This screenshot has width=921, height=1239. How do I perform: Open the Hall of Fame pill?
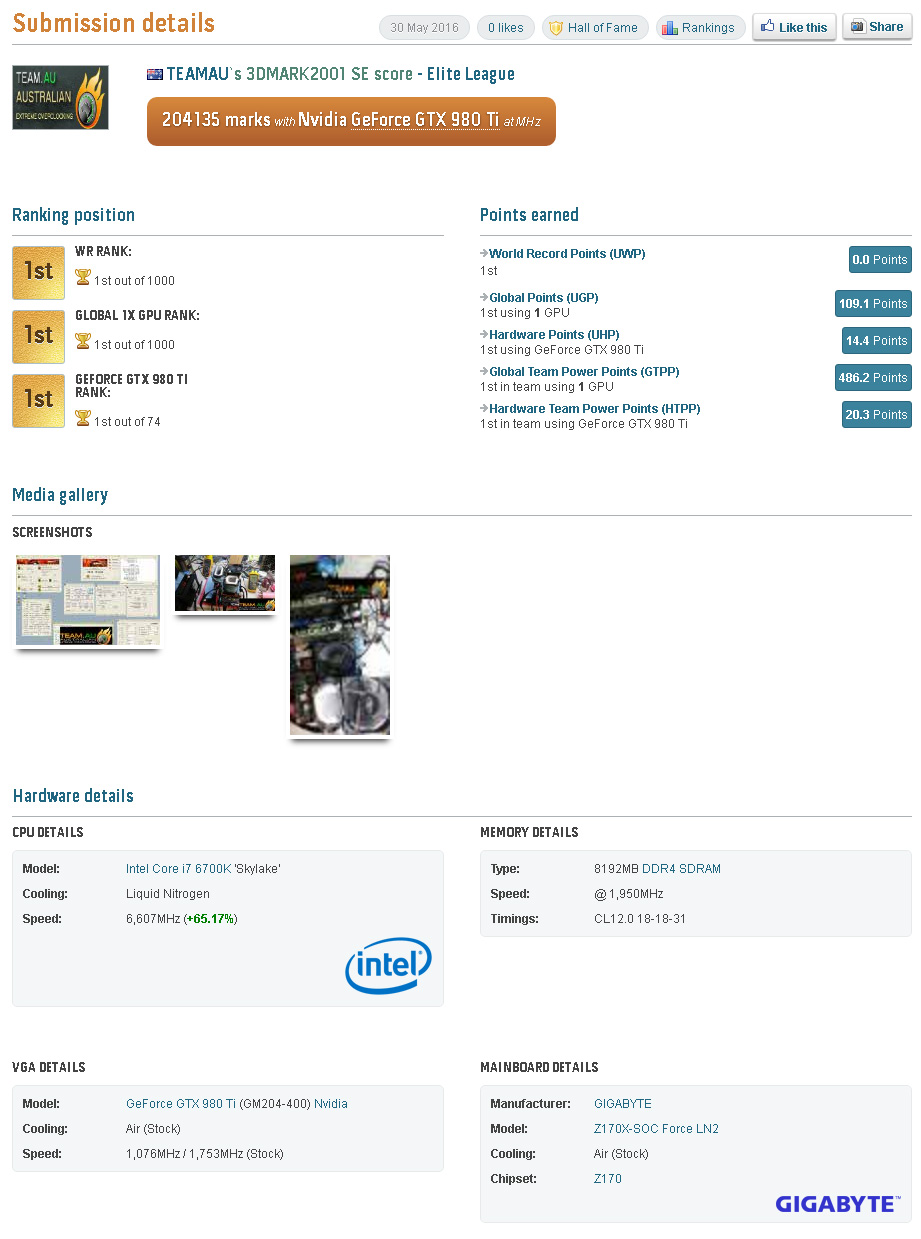[x=595, y=28]
